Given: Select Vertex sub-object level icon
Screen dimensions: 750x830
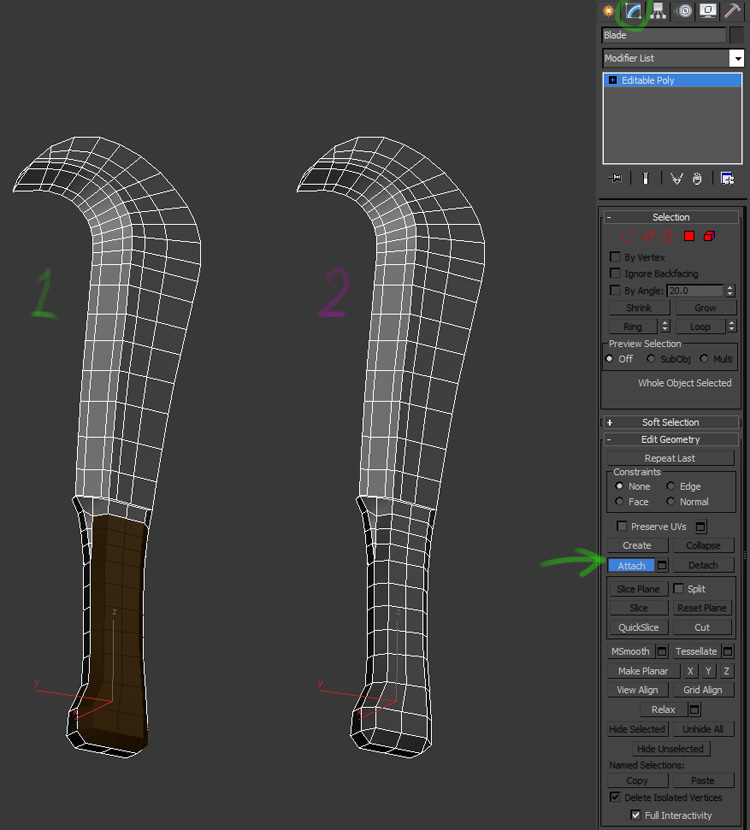Looking at the screenshot, I should click(628, 236).
